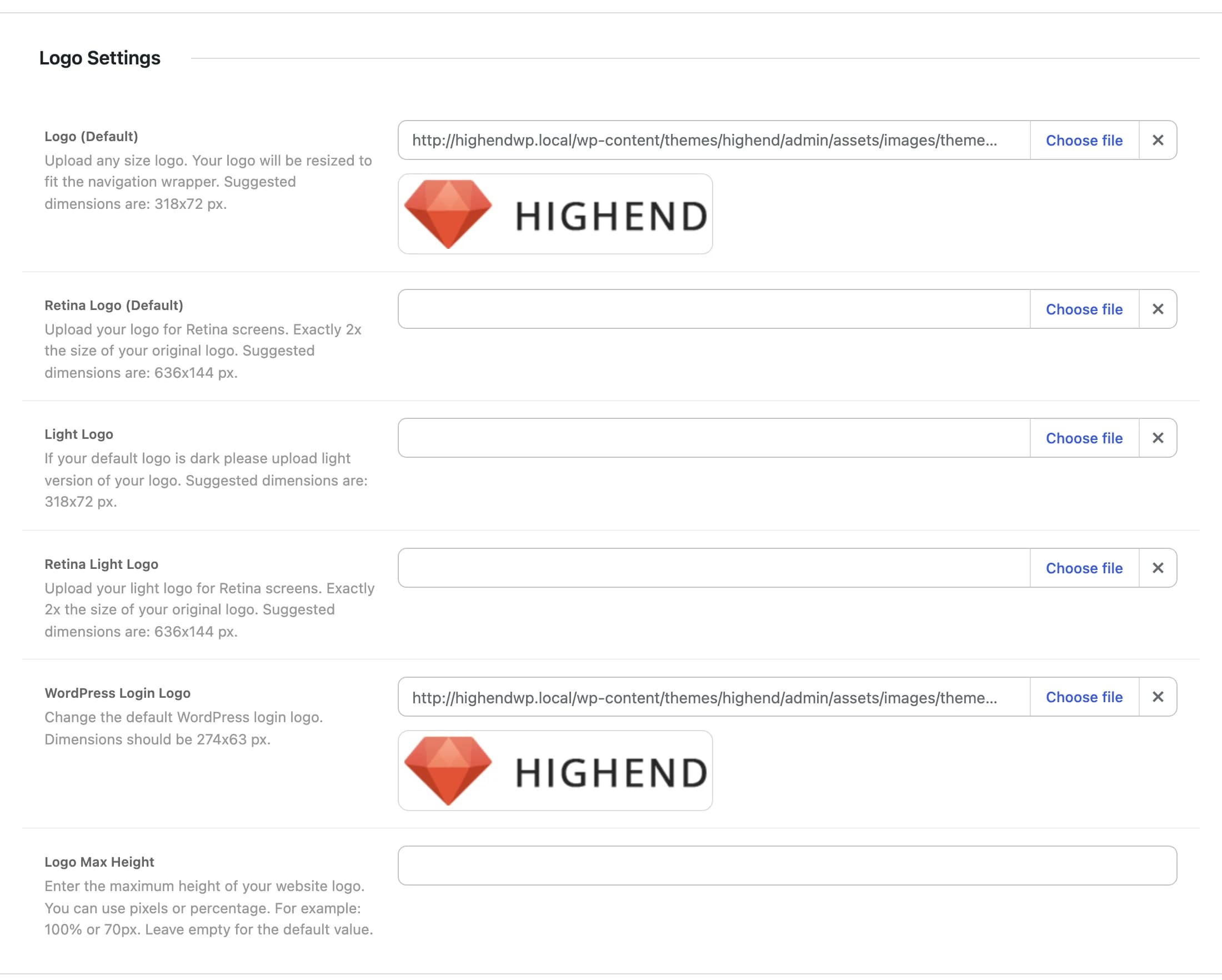Select the Logo Max Height label

(99, 862)
